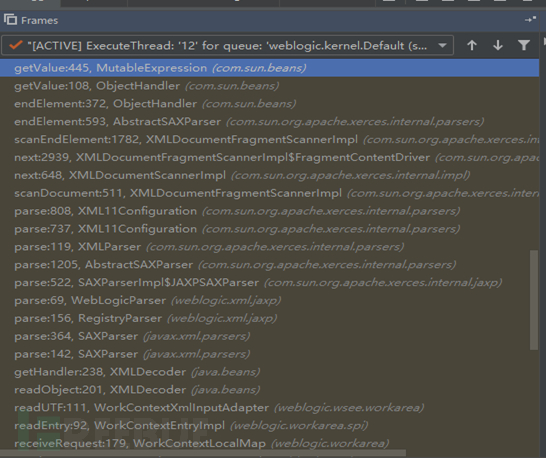Image resolution: width=546 pixels, height=458 pixels.
Task: Click the vertical scrollbar thumb in frames list
Action: point(534,300)
